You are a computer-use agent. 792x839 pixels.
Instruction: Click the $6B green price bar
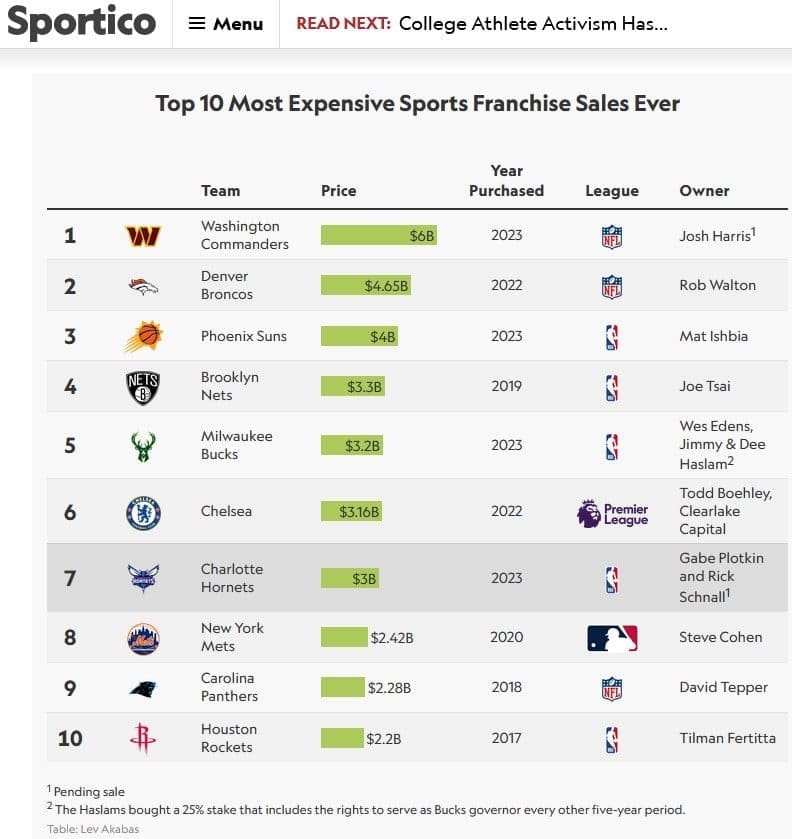click(379, 236)
